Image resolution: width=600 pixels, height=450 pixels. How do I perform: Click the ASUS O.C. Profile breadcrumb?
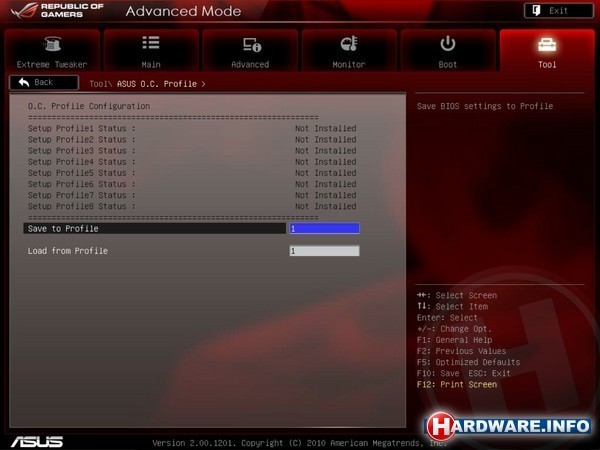[157, 84]
